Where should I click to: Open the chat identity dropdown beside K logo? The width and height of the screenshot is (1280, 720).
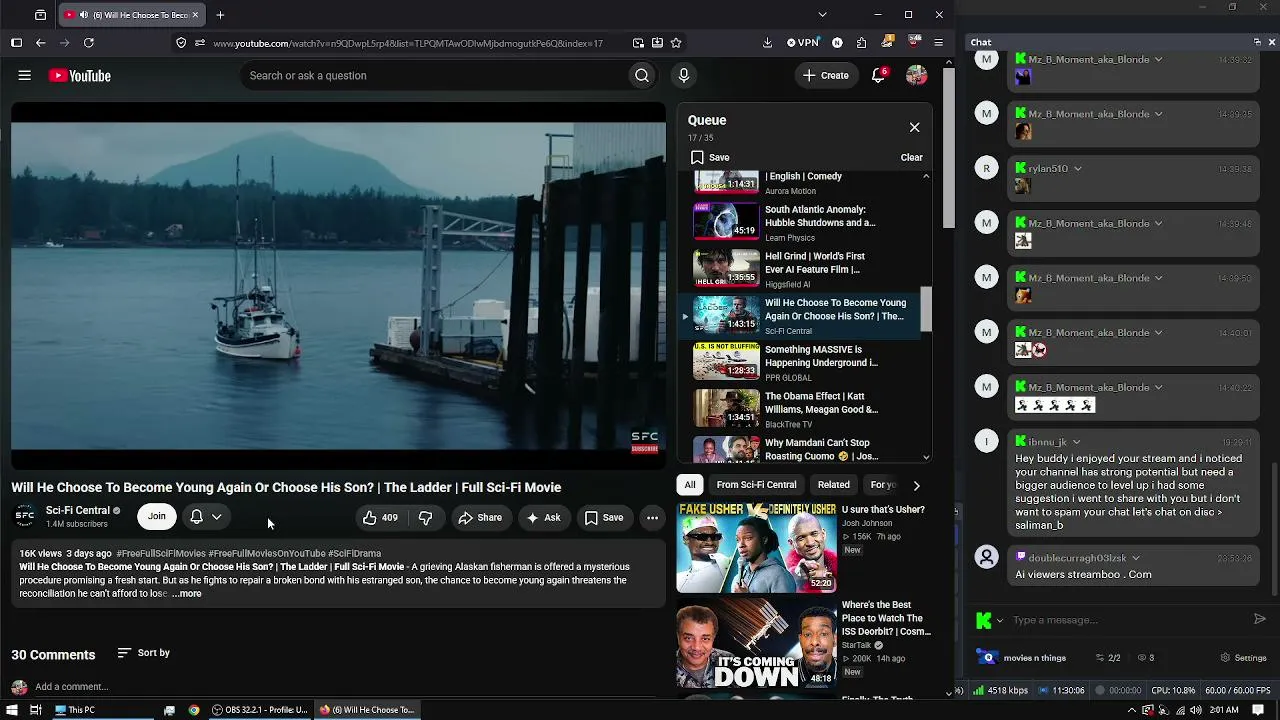tap(1000, 620)
